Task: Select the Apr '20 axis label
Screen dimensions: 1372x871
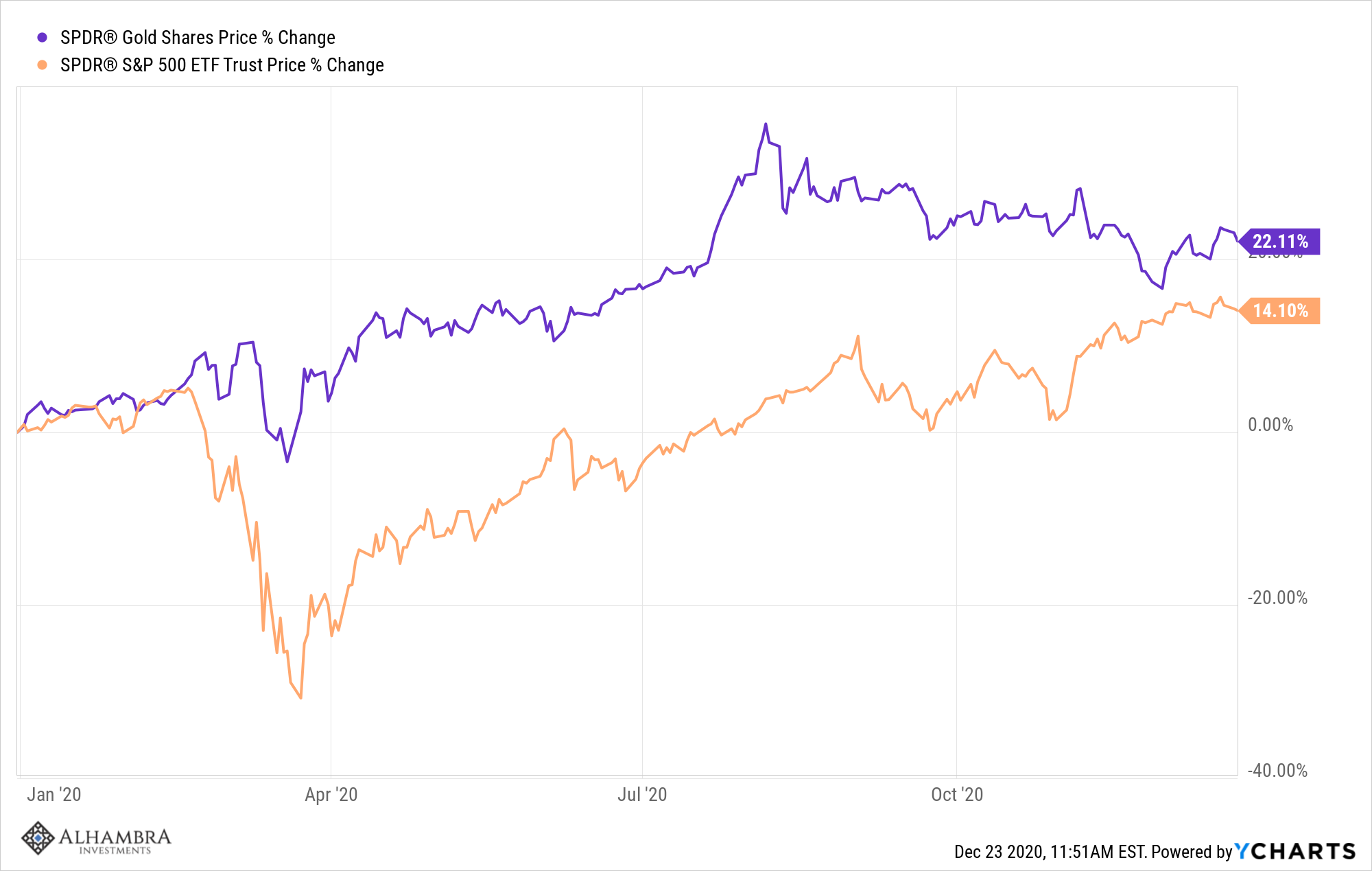Action: coord(331,795)
